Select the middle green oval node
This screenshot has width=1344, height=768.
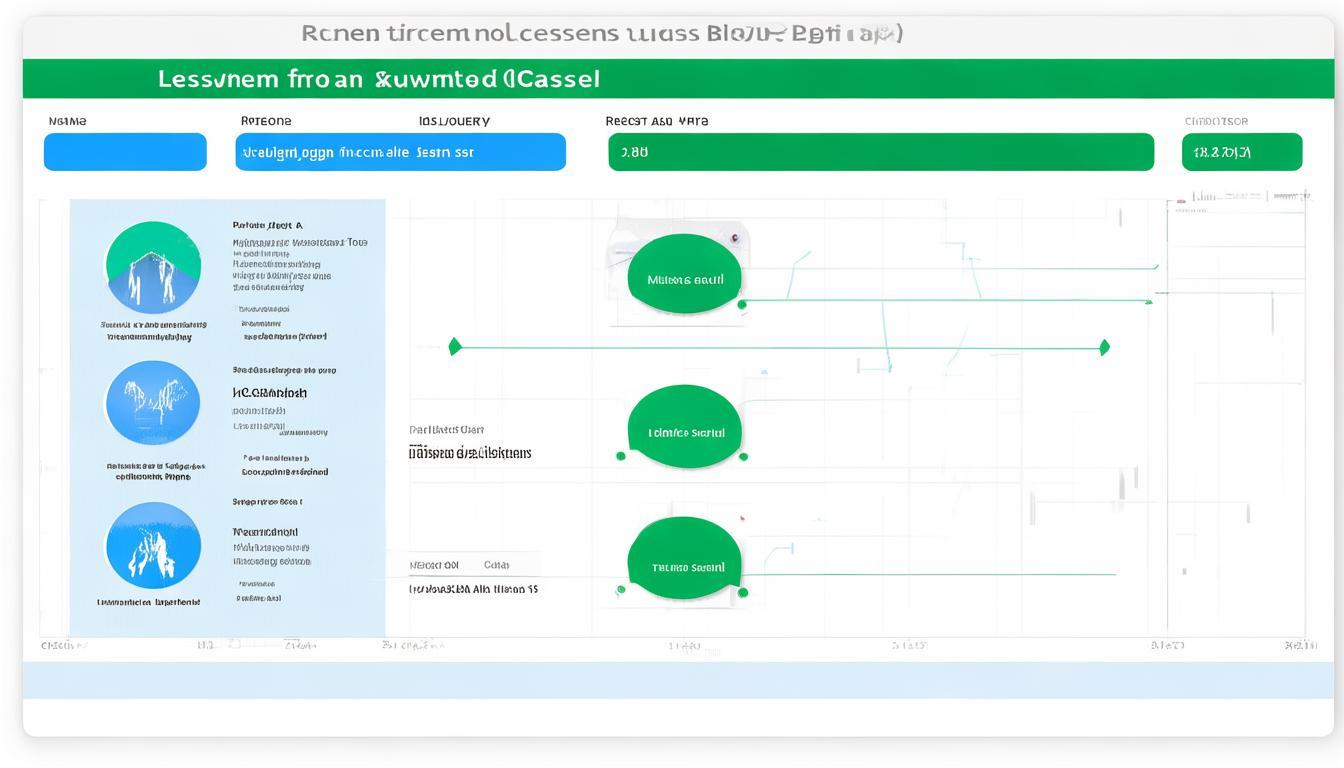pos(685,432)
